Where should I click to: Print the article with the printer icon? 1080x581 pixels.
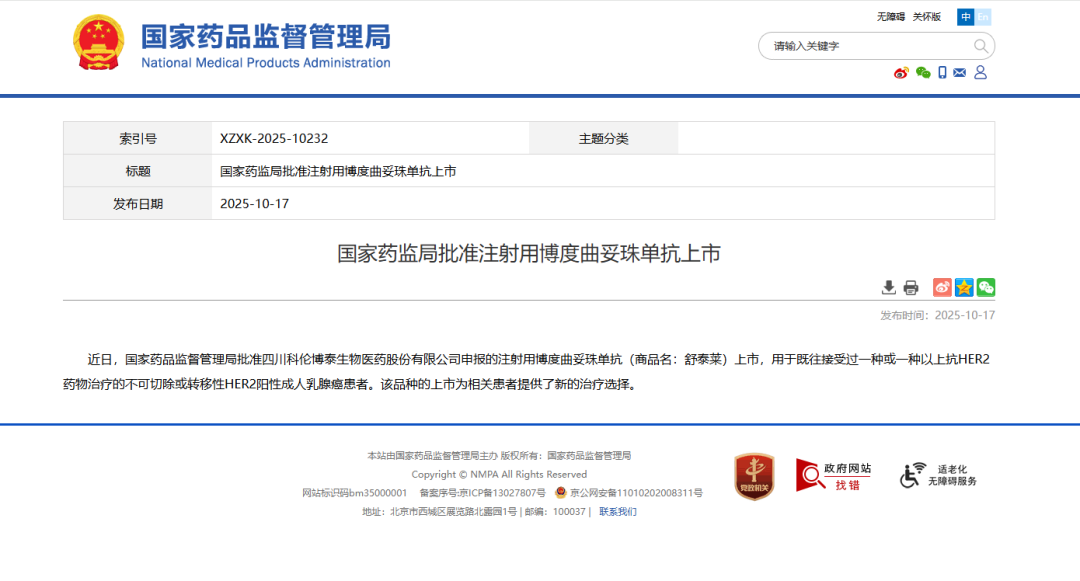(x=911, y=288)
